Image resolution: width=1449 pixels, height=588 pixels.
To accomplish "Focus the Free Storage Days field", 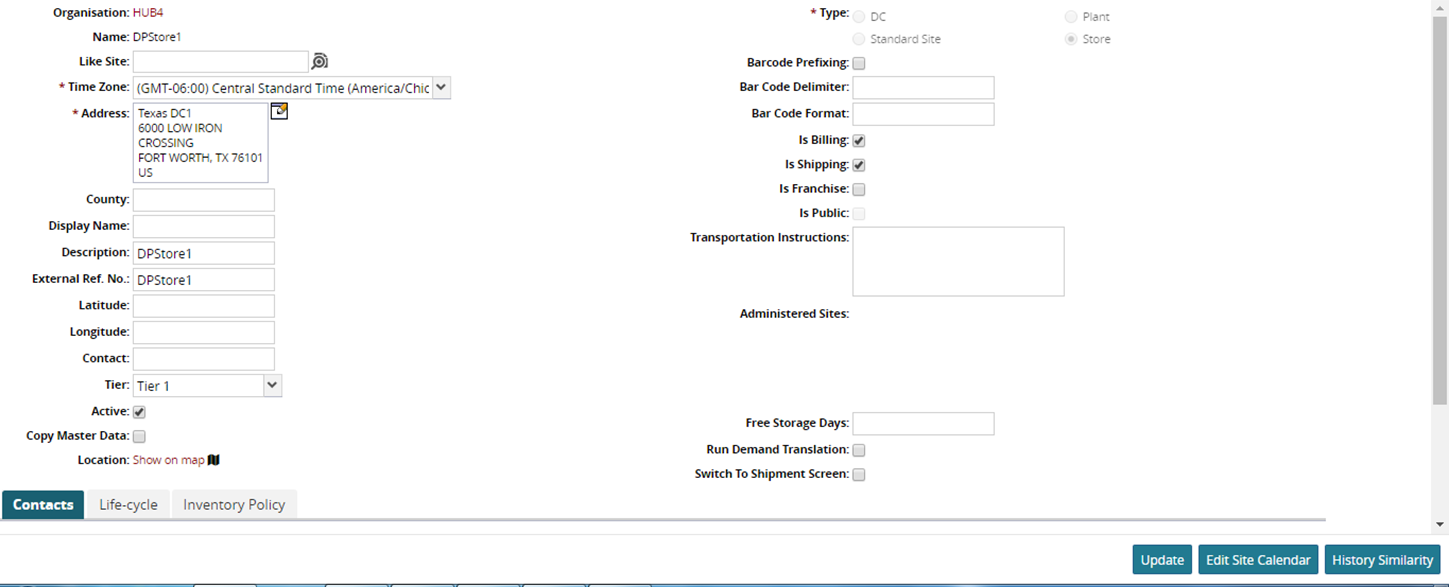I will tap(924, 424).
